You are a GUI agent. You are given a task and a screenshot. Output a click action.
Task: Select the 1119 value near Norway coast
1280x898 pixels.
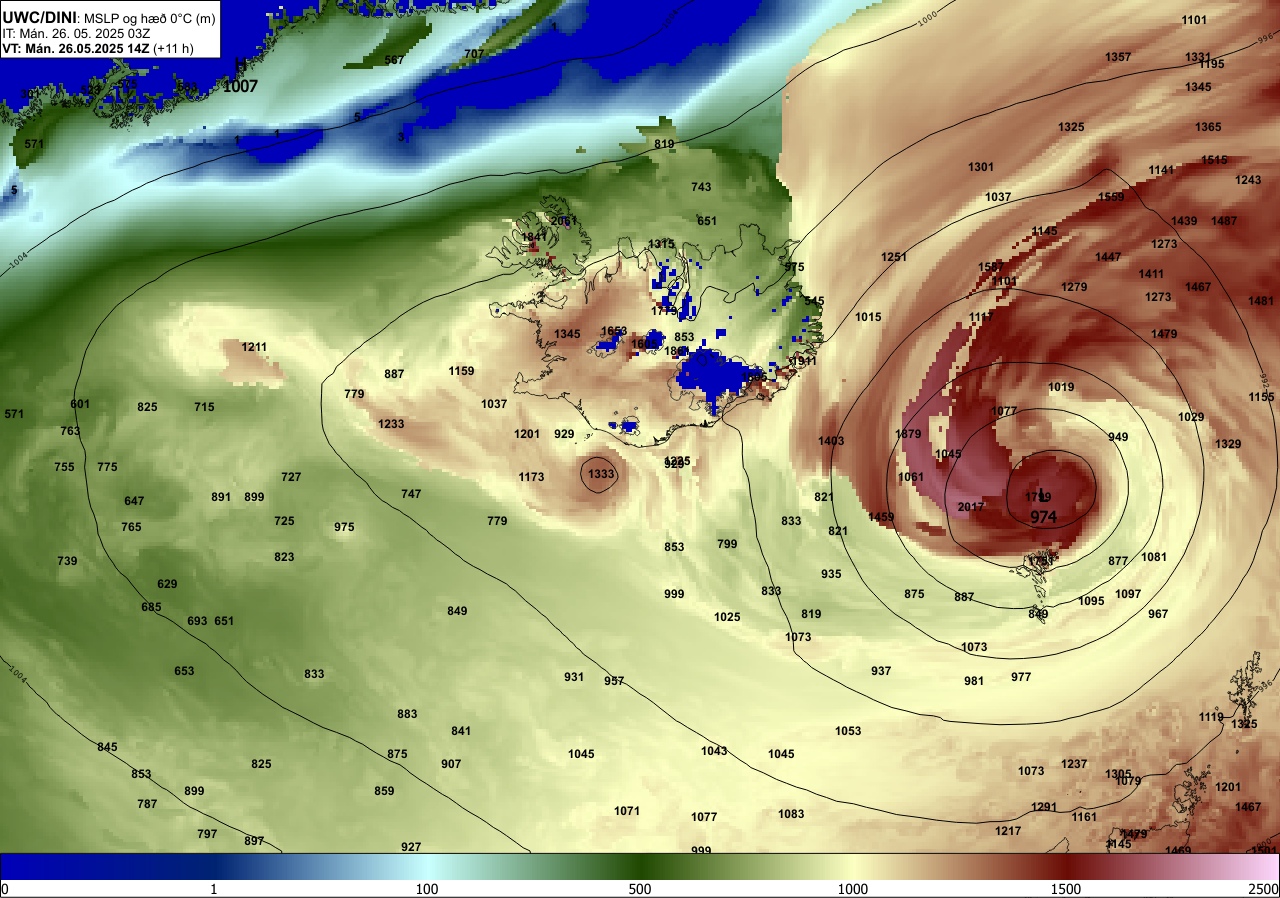point(1211,717)
